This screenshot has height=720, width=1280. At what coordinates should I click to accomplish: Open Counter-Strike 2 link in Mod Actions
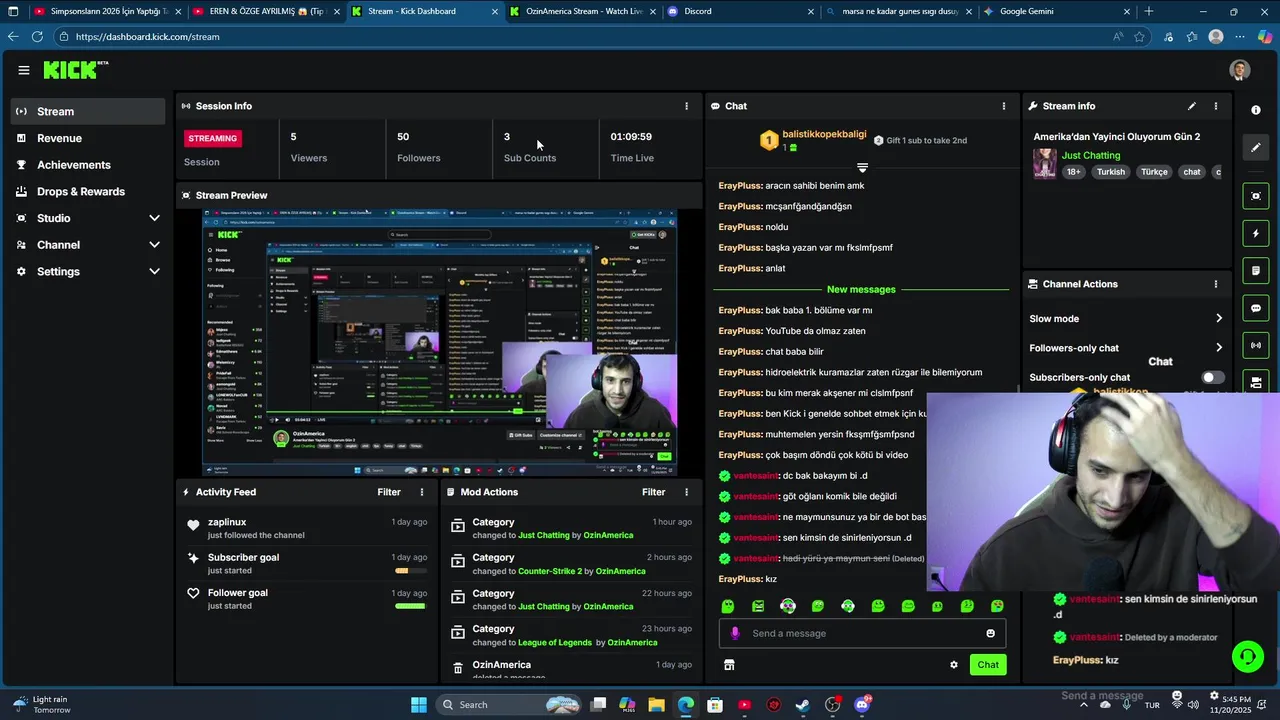[550, 571]
